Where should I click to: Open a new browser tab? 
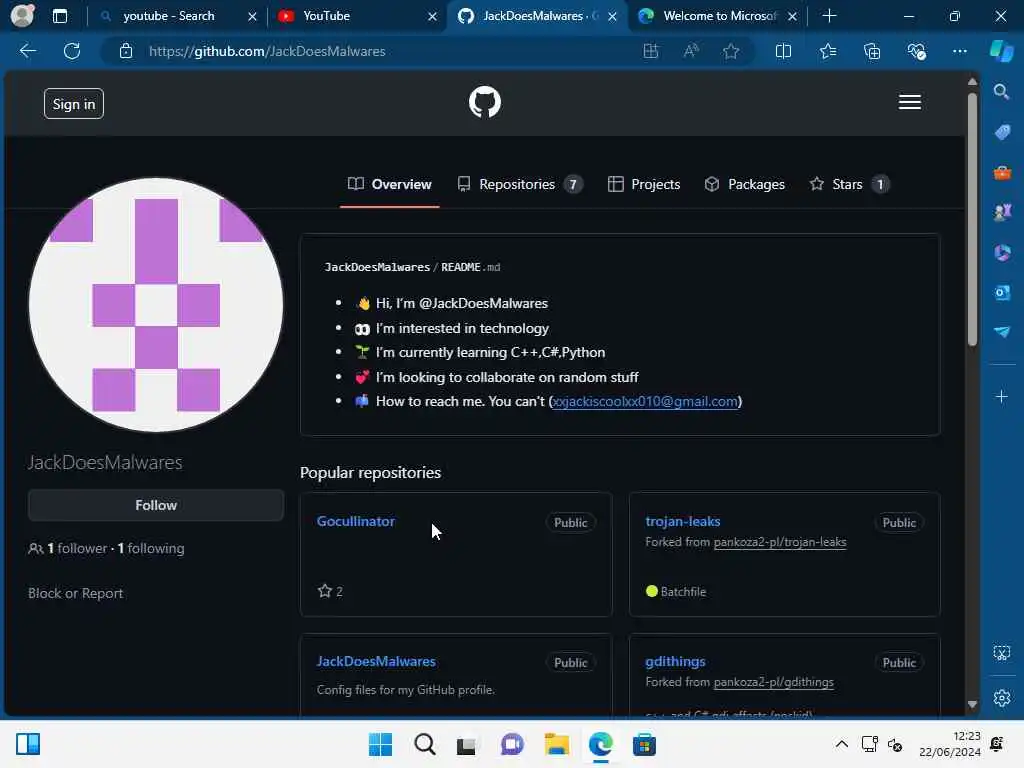point(829,16)
